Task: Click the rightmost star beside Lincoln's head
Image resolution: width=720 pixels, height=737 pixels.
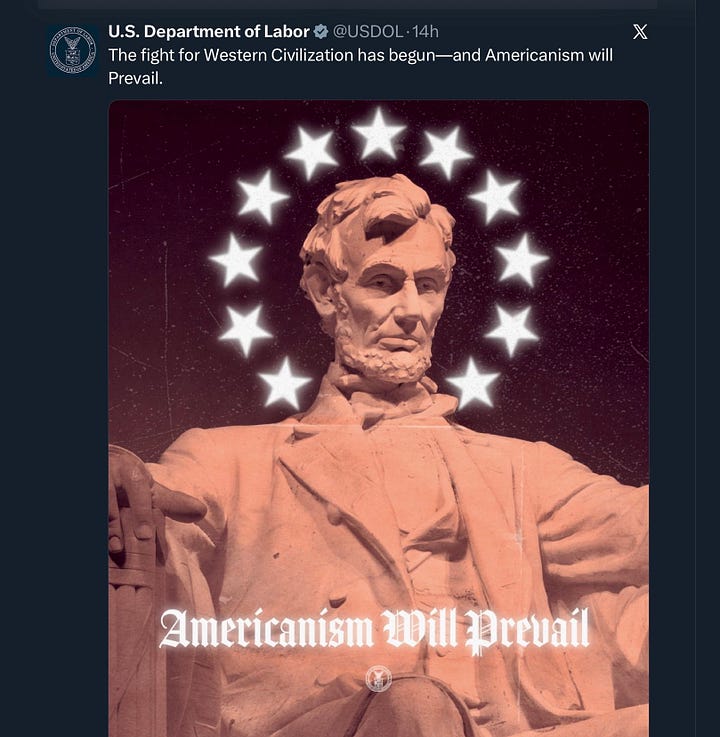Action: 521,259
